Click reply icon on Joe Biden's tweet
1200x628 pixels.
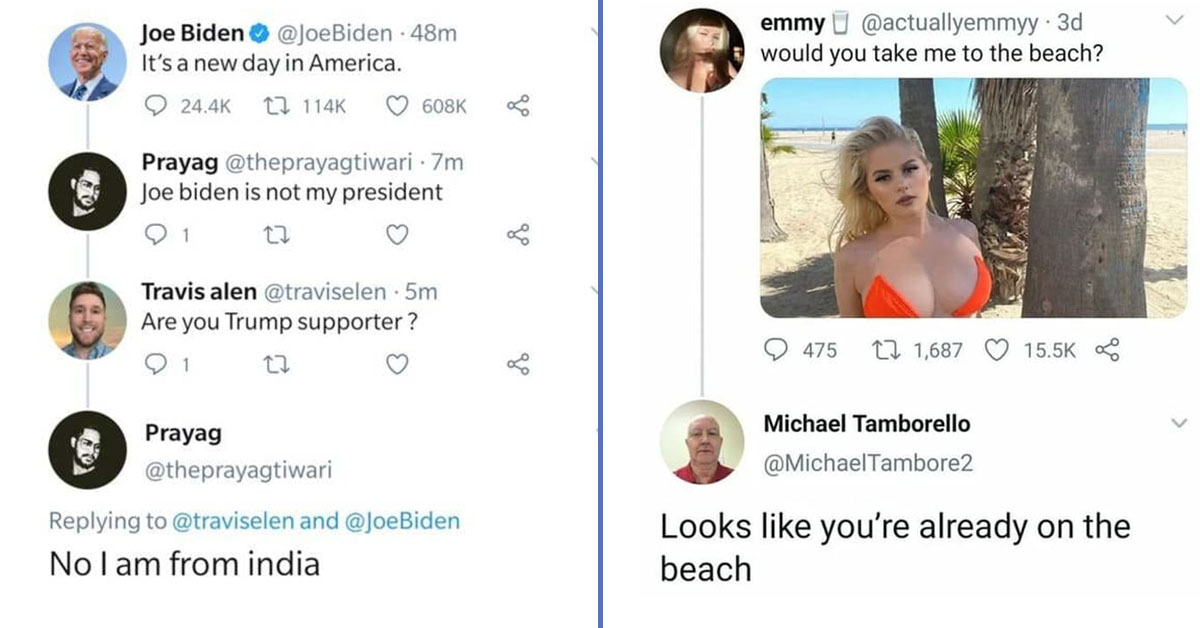(157, 106)
